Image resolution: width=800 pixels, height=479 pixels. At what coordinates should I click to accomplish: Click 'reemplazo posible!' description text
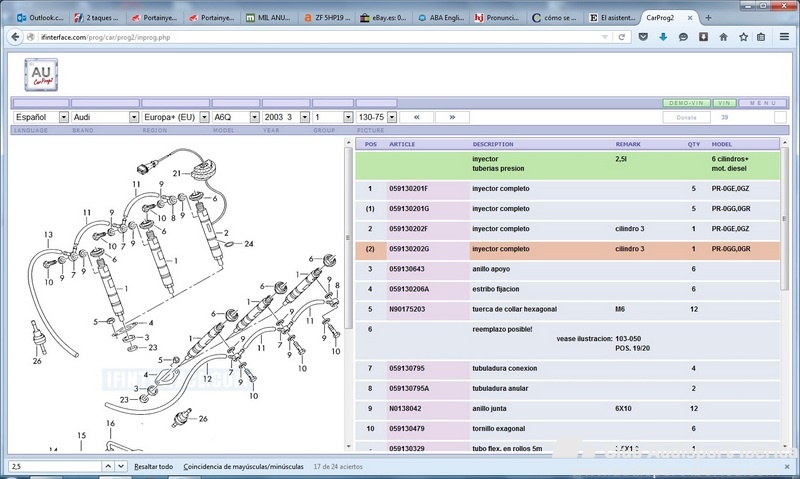tap(502, 329)
